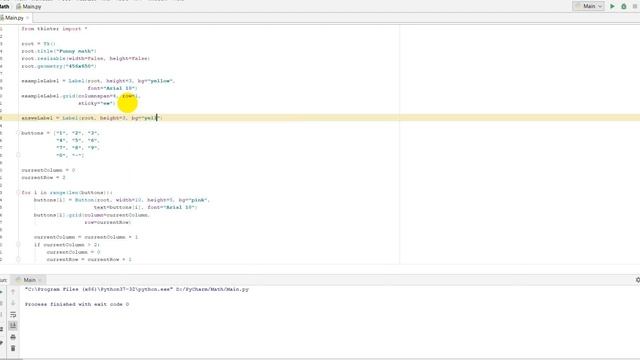Click the 'row=currentRow' argument line
The image size is (640, 360).
(x=108, y=222)
